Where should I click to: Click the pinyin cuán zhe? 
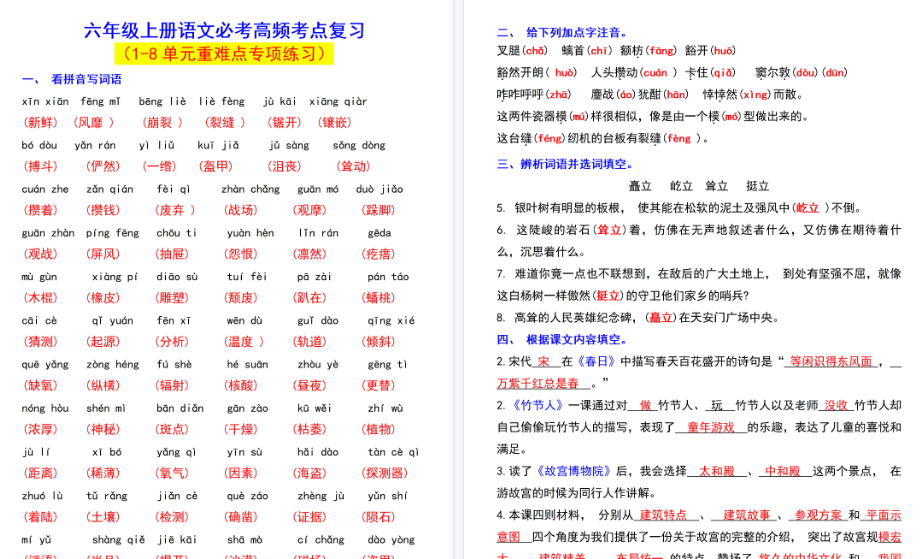[x=45, y=189]
